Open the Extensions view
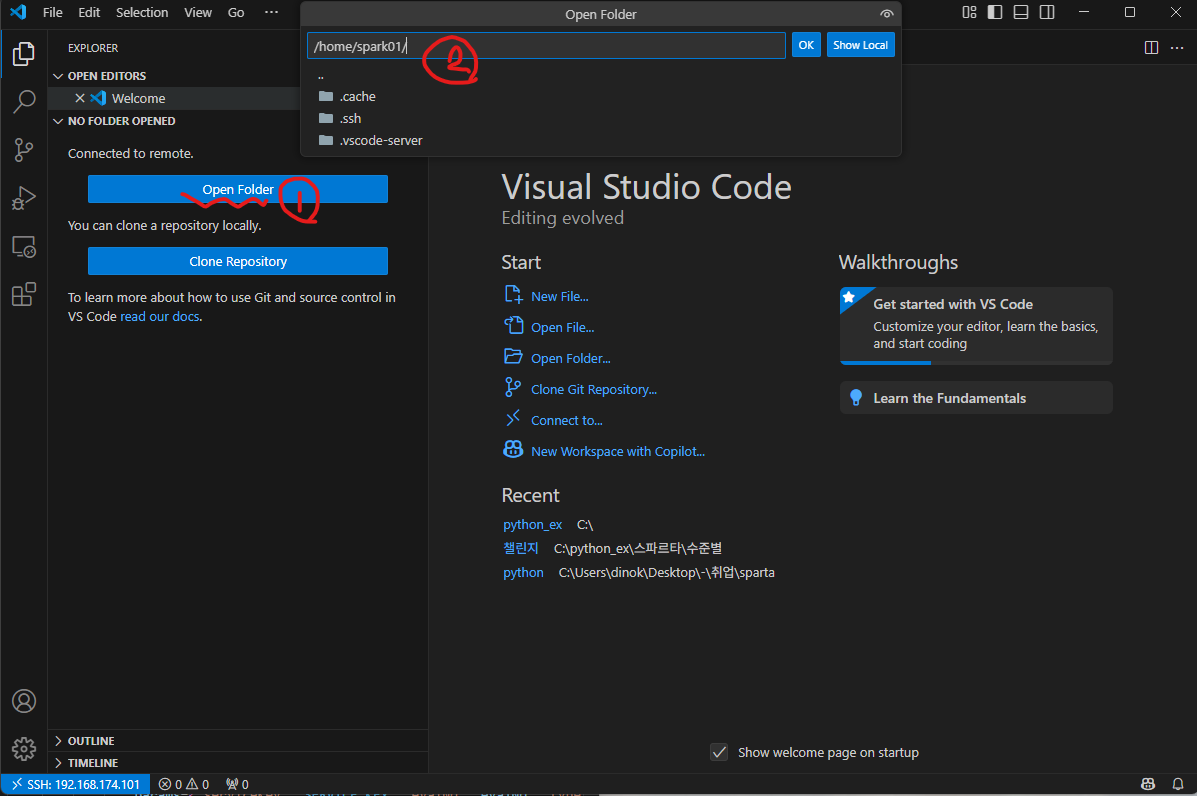 coord(24,295)
